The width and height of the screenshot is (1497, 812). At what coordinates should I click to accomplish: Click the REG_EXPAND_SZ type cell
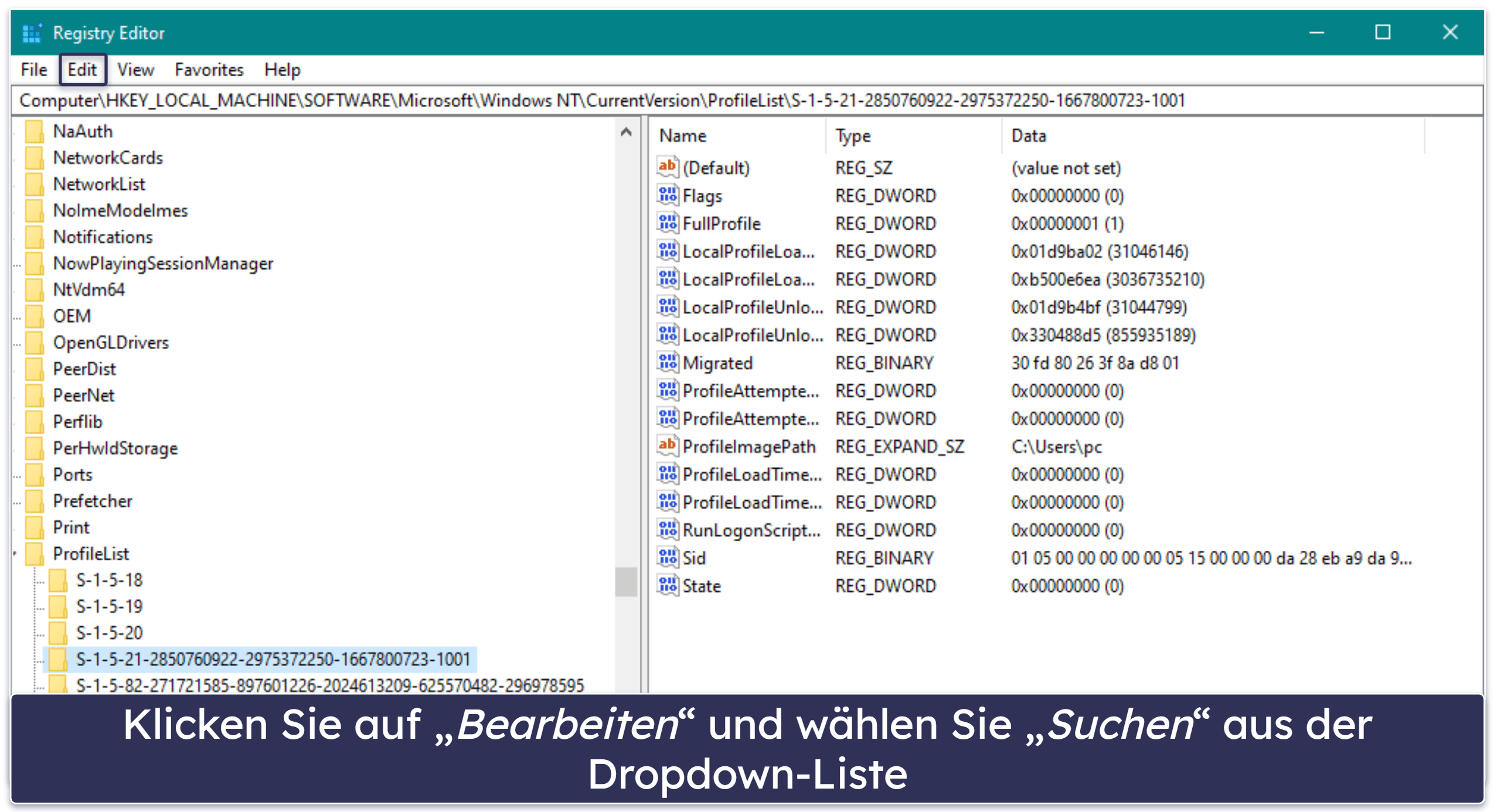(x=900, y=446)
